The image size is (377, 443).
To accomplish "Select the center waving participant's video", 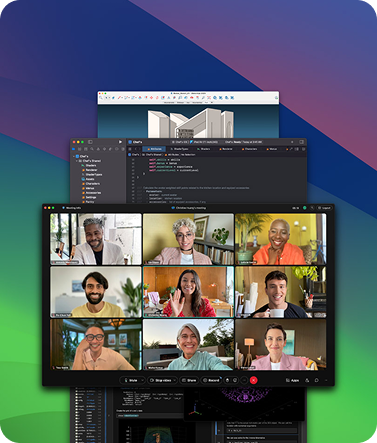I will tap(188, 292).
